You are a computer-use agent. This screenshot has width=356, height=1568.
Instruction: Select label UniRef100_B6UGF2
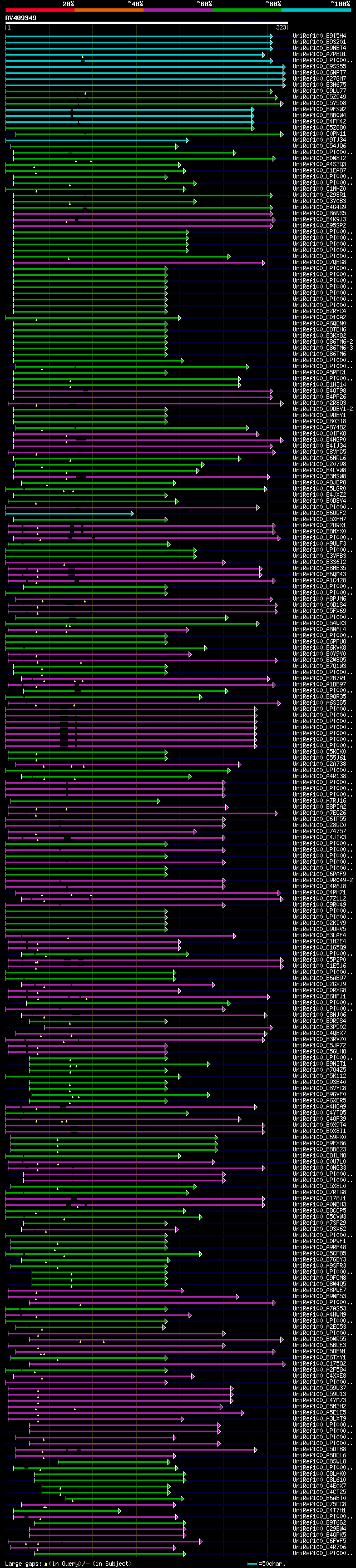(x=319, y=512)
